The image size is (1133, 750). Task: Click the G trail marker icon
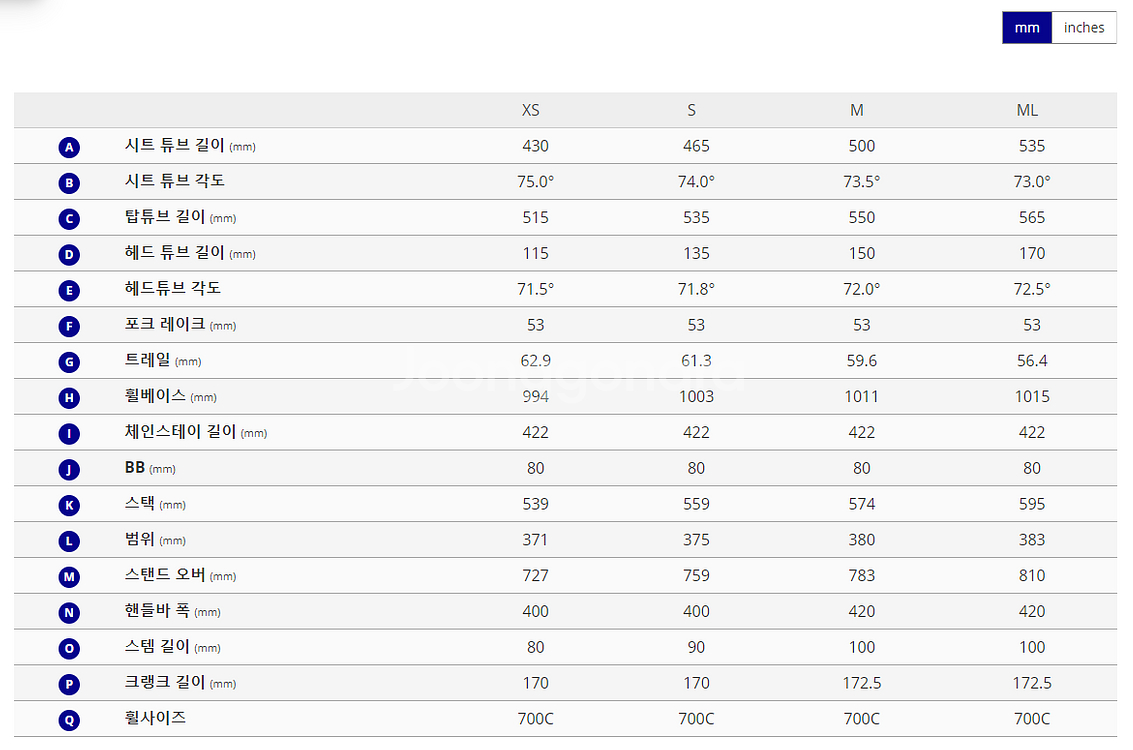click(x=69, y=362)
